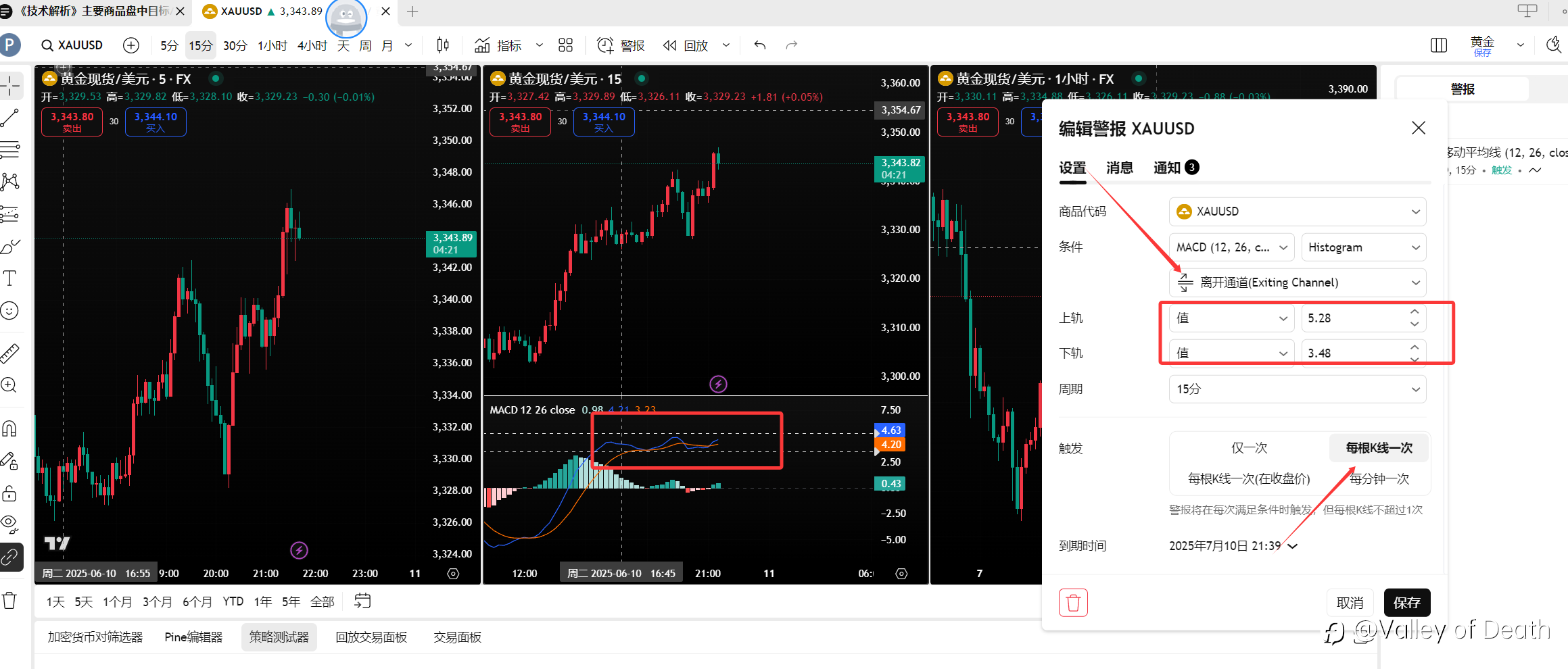
Task: Open the 商品代码 XAUUSD dropdown
Action: (1298, 212)
